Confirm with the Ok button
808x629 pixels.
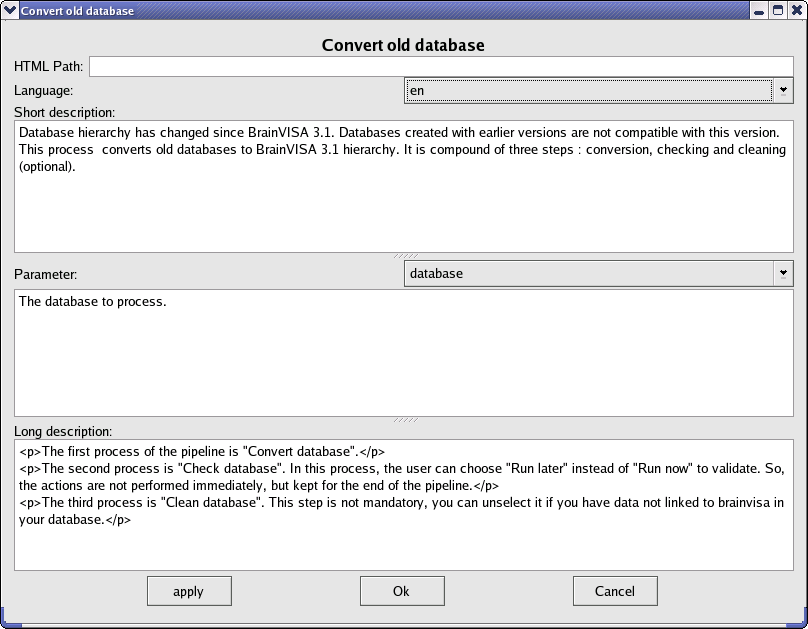point(402,590)
